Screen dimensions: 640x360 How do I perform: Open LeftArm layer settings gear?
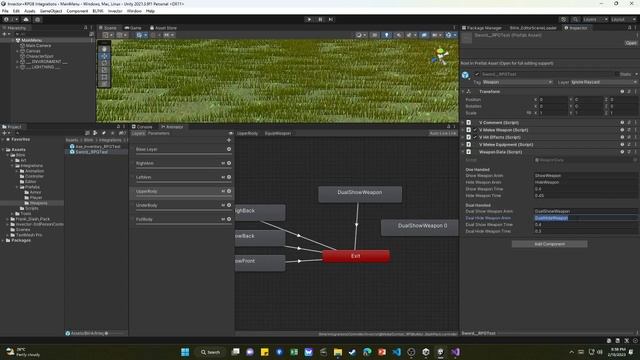click(x=229, y=177)
